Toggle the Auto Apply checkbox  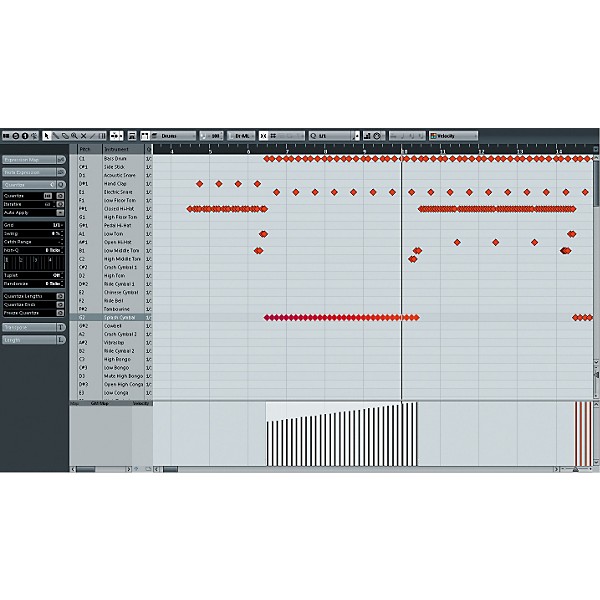click(60, 213)
